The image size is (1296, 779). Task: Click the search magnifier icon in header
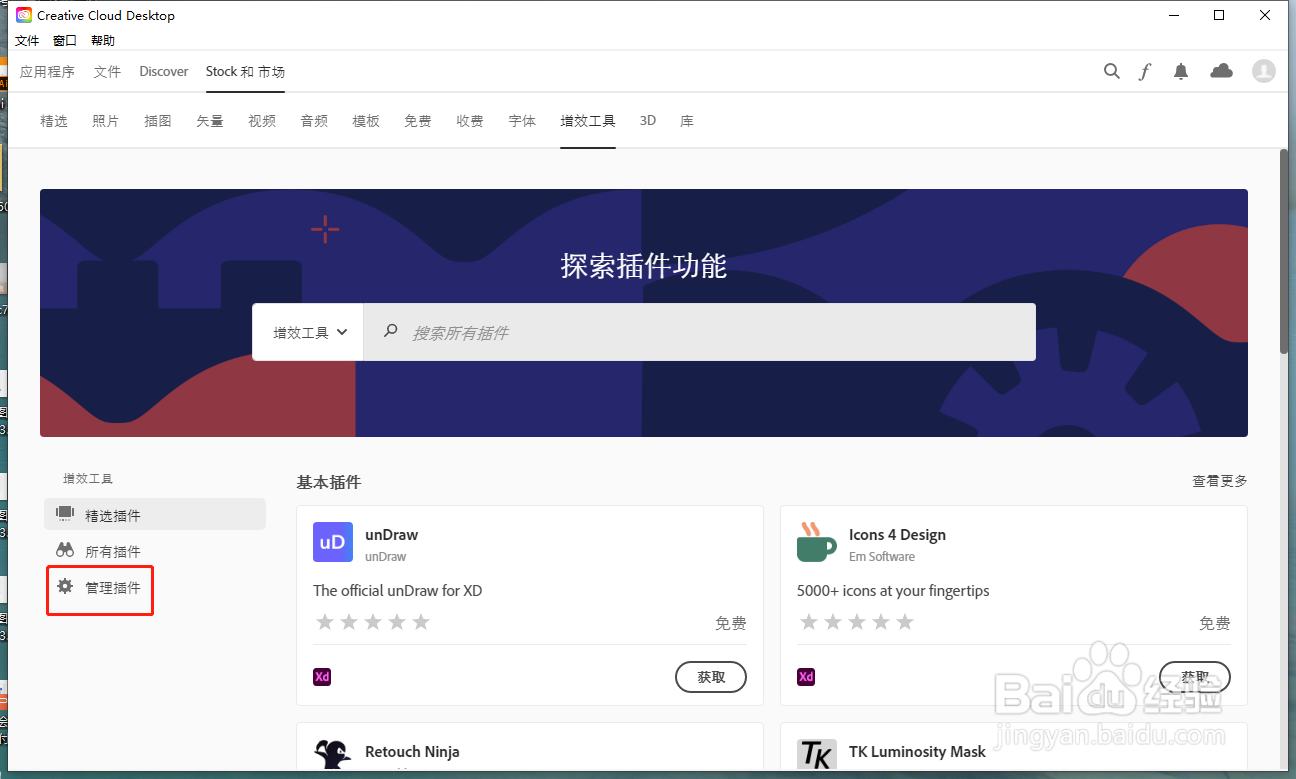[x=1111, y=71]
